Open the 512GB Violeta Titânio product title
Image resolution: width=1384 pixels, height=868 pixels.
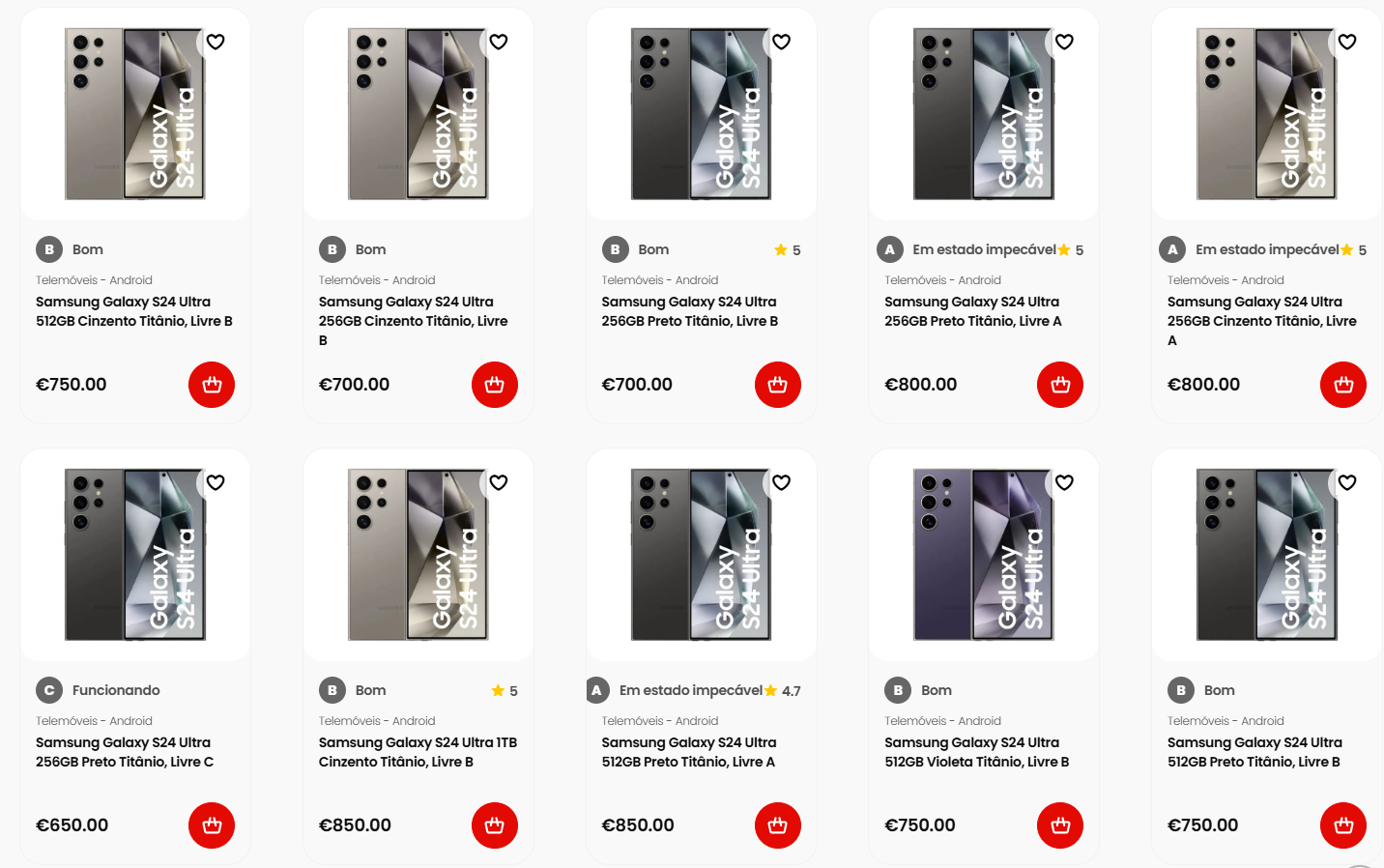[x=976, y=752]
